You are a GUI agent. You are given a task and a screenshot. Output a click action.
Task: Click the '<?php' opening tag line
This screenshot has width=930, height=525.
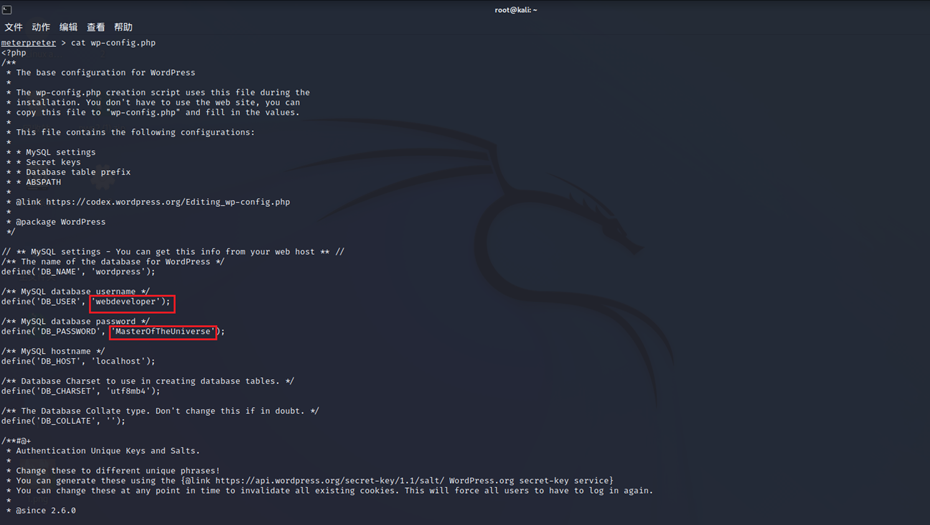coord(14,53)
